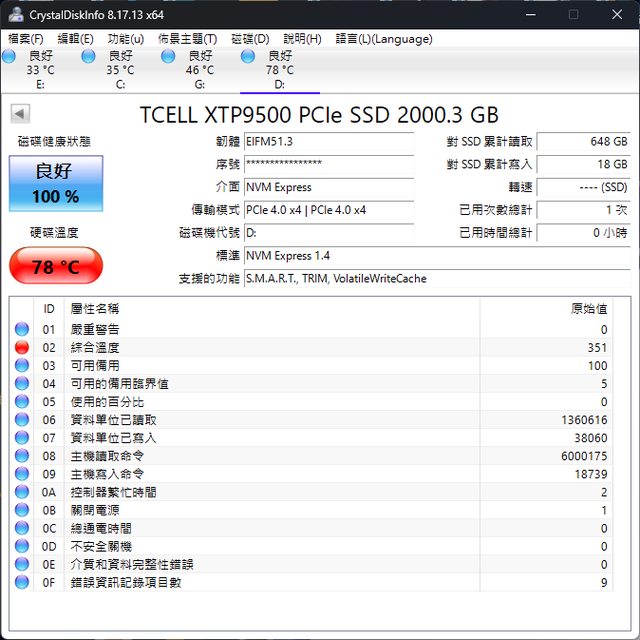The width and height of the screenshot is (640, 640).
Task: Select drive C: status orb at 35 °C
Action: pos(89,57)
